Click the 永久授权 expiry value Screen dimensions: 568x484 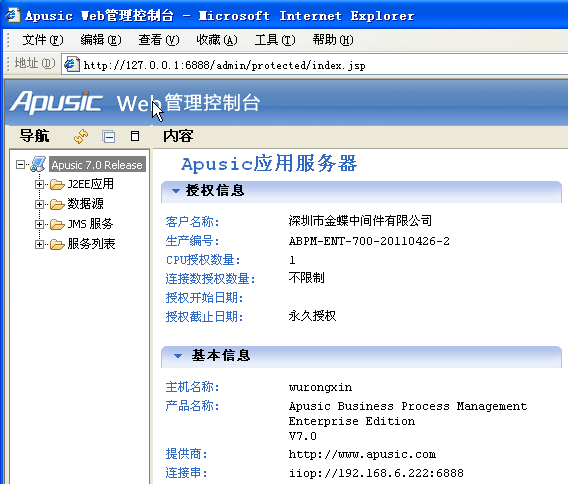(312, 316)
